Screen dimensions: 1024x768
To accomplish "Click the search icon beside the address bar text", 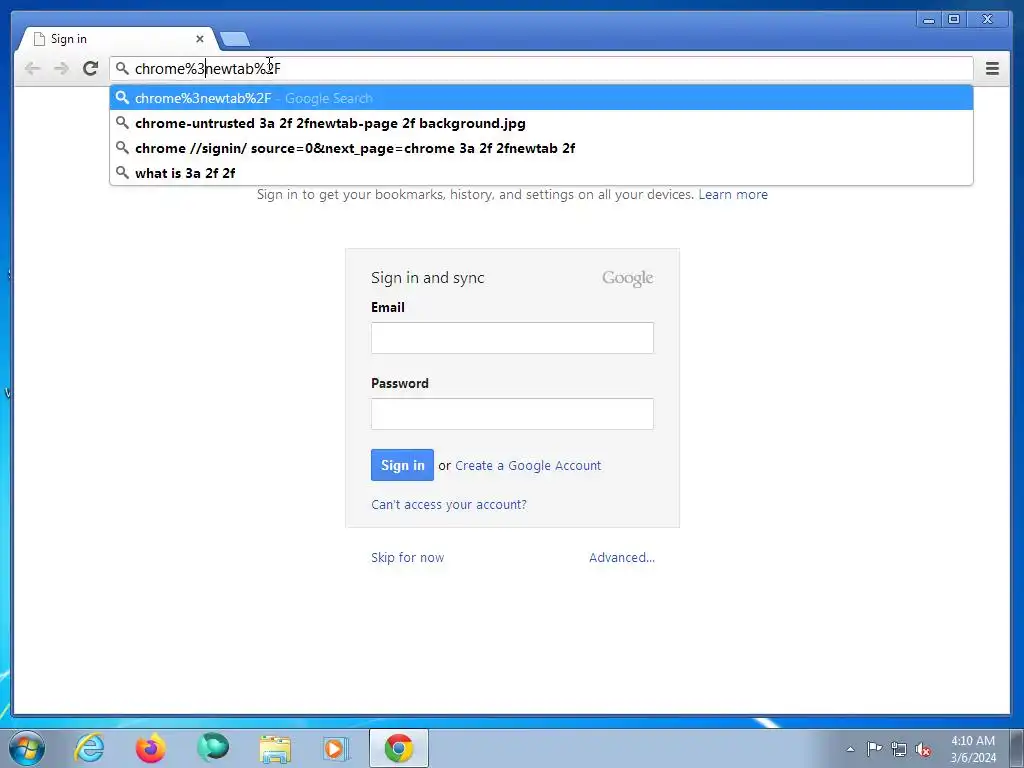I will [x=122, y=68].
